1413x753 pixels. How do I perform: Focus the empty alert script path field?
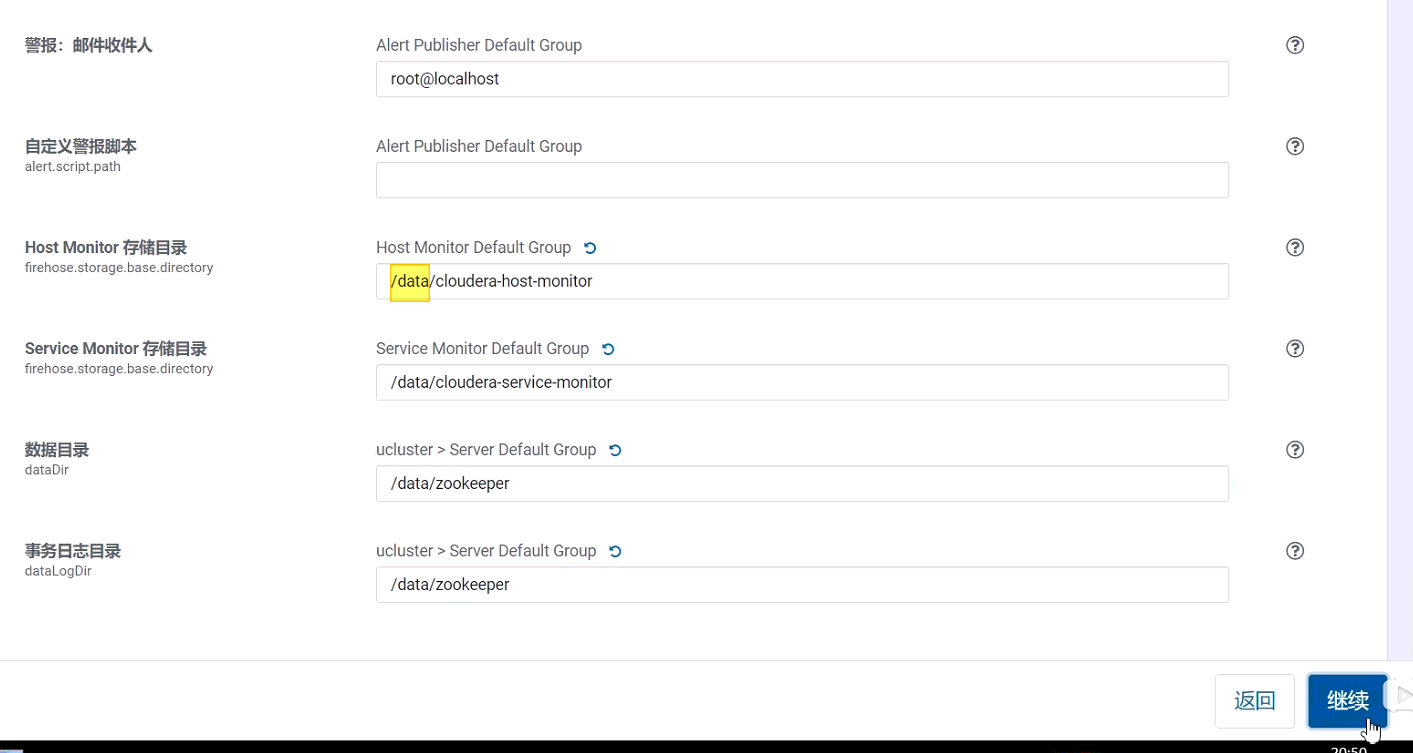tap(802, 180)
